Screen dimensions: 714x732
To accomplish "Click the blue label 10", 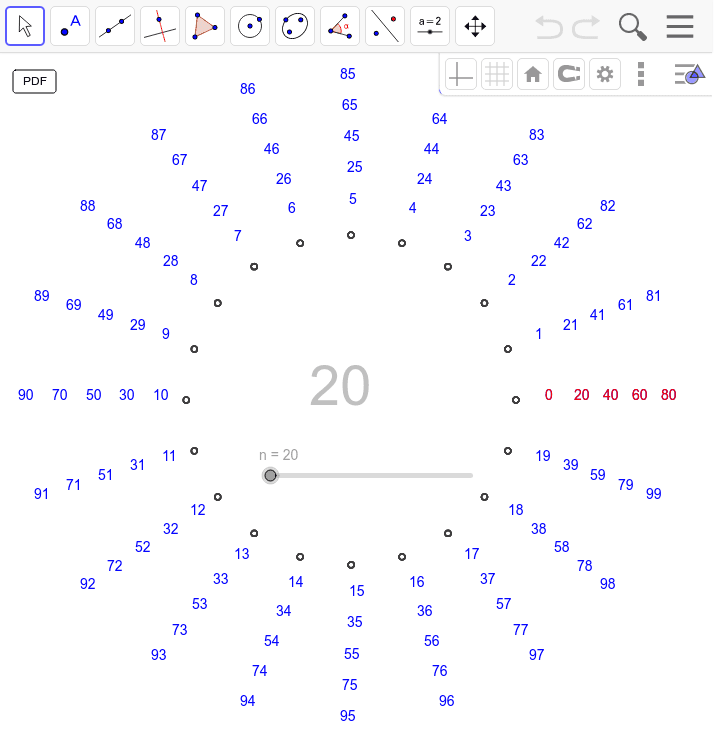I will (x=161, y=395).
